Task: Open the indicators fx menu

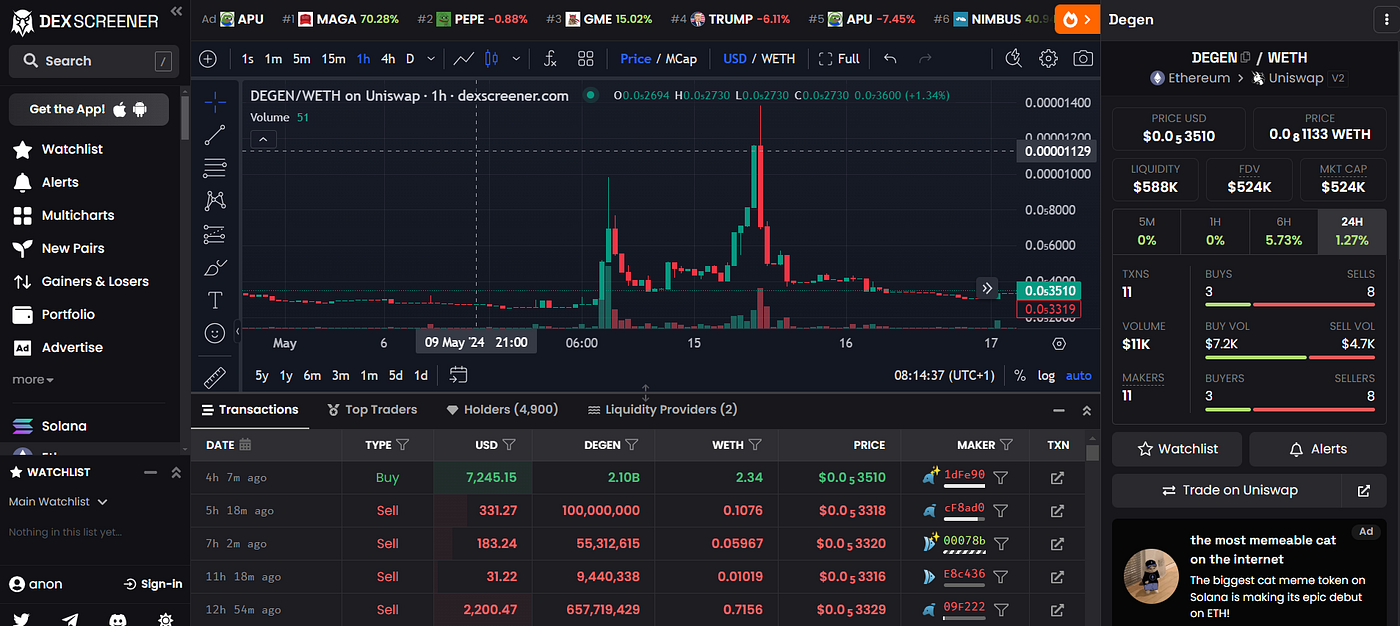Action: tap(550, 59)
